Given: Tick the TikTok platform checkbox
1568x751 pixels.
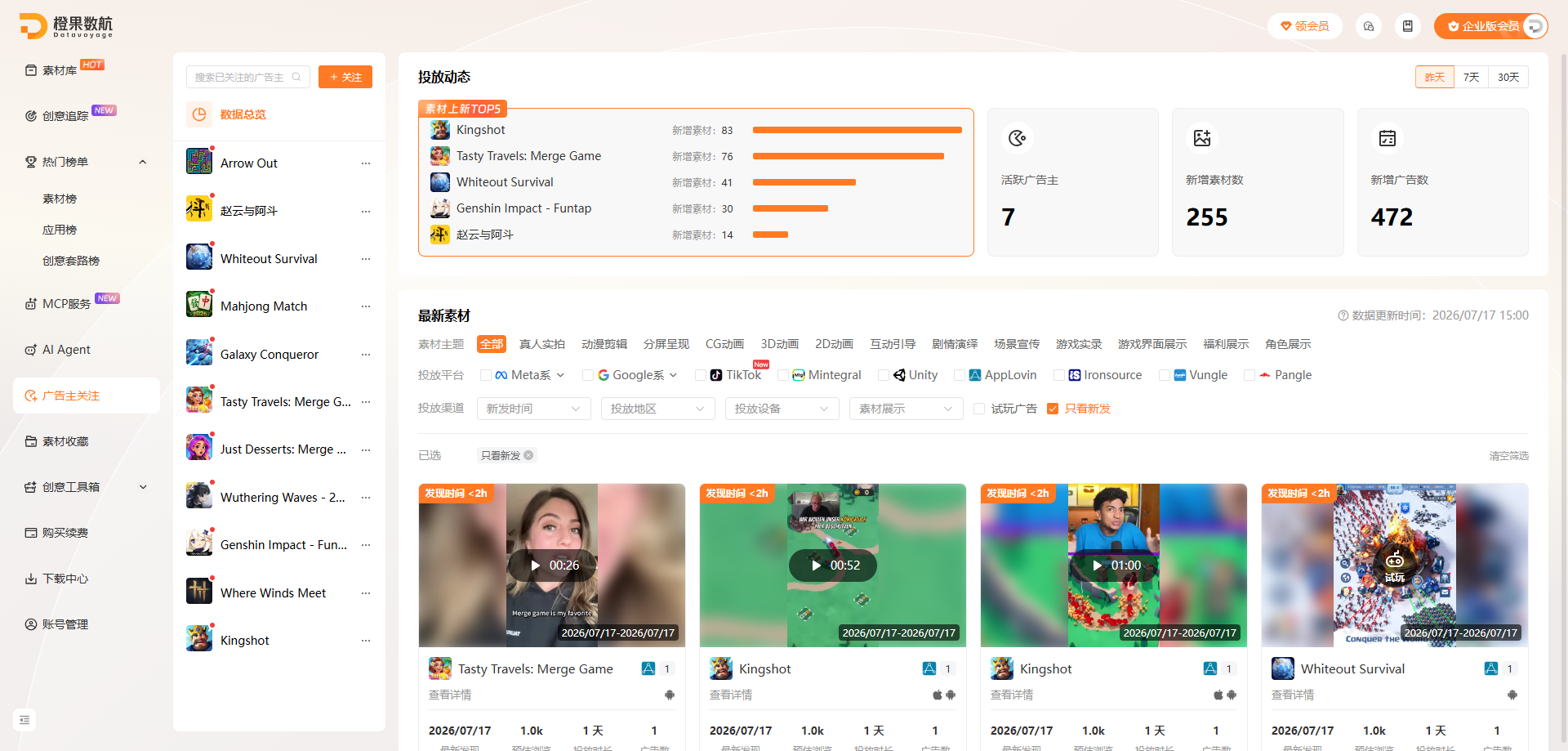Looking at the screenshot, I should tap(701, 375).
